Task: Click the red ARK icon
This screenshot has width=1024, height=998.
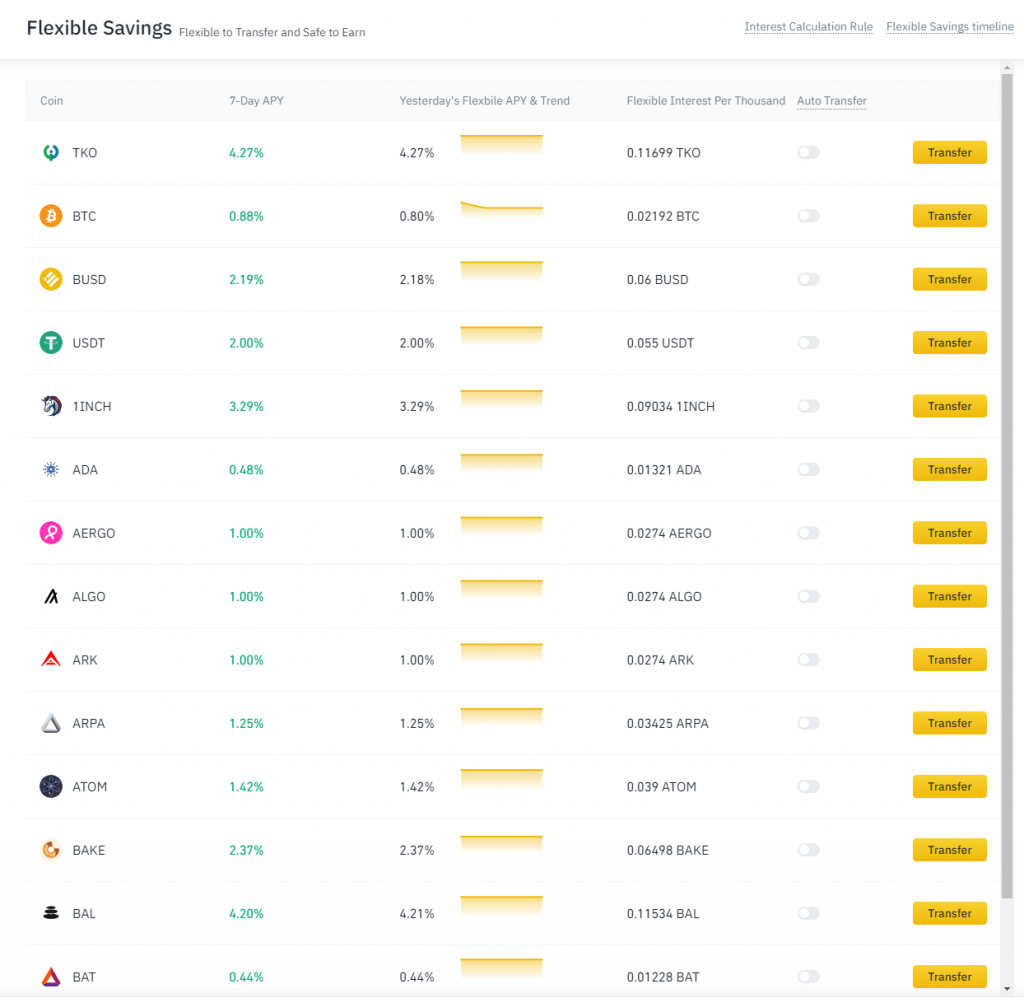Action: 51,659
